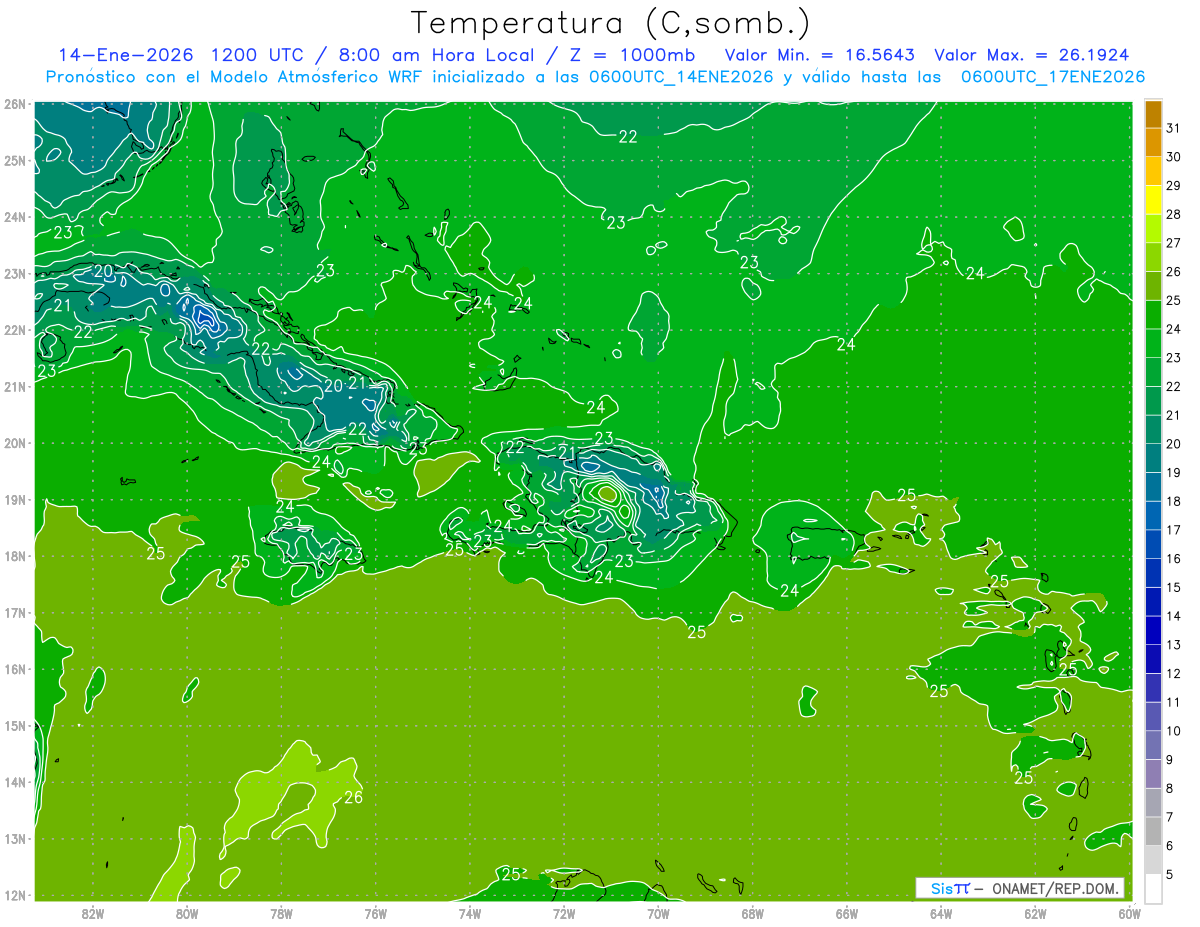This screenshot has height=927, width=1200.
Task: Select the "28" value on the color legend
Action: click(1173, 214)
